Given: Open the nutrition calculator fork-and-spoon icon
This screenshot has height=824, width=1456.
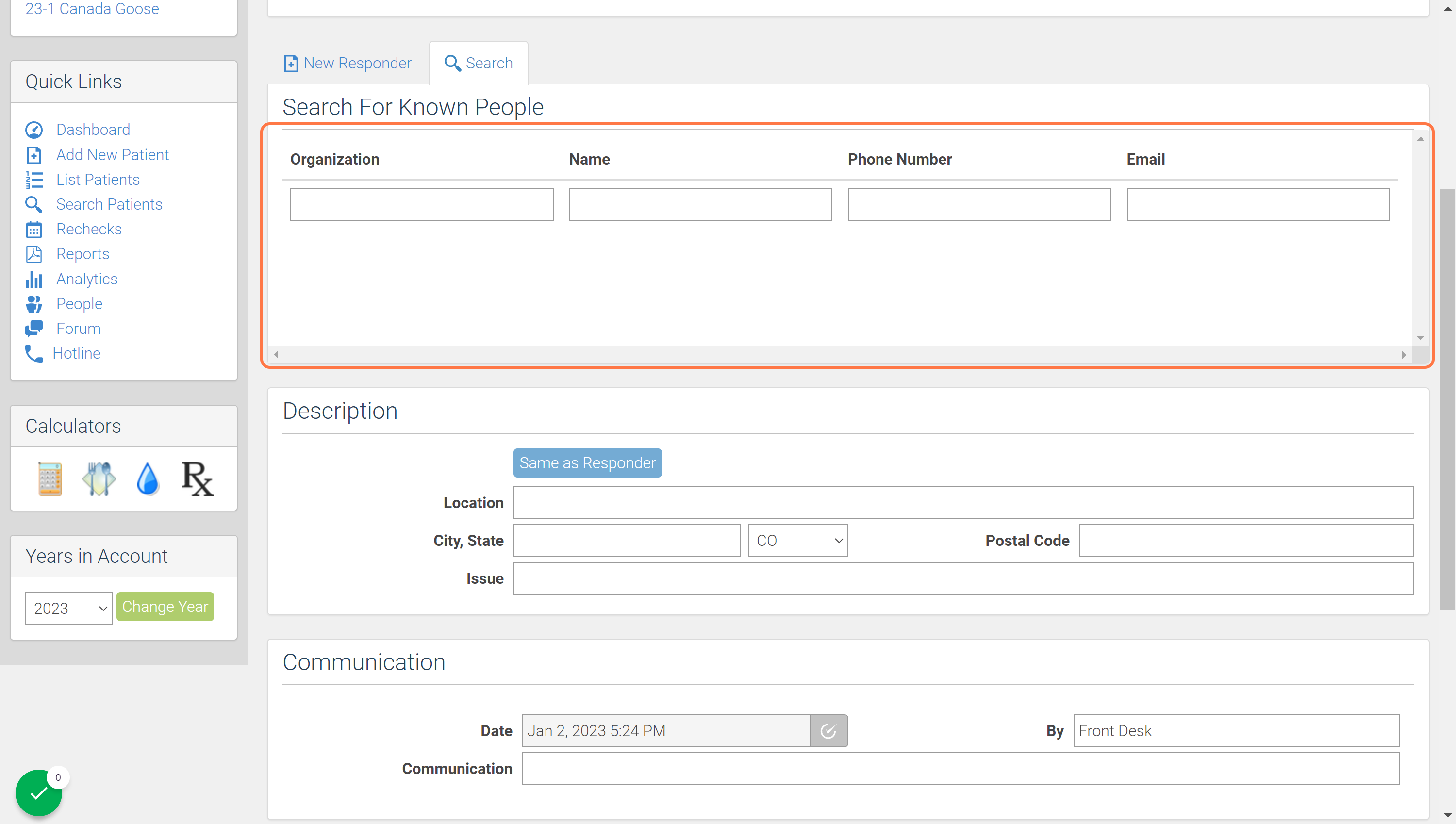Looking at the screenshot, I should 99,479.
